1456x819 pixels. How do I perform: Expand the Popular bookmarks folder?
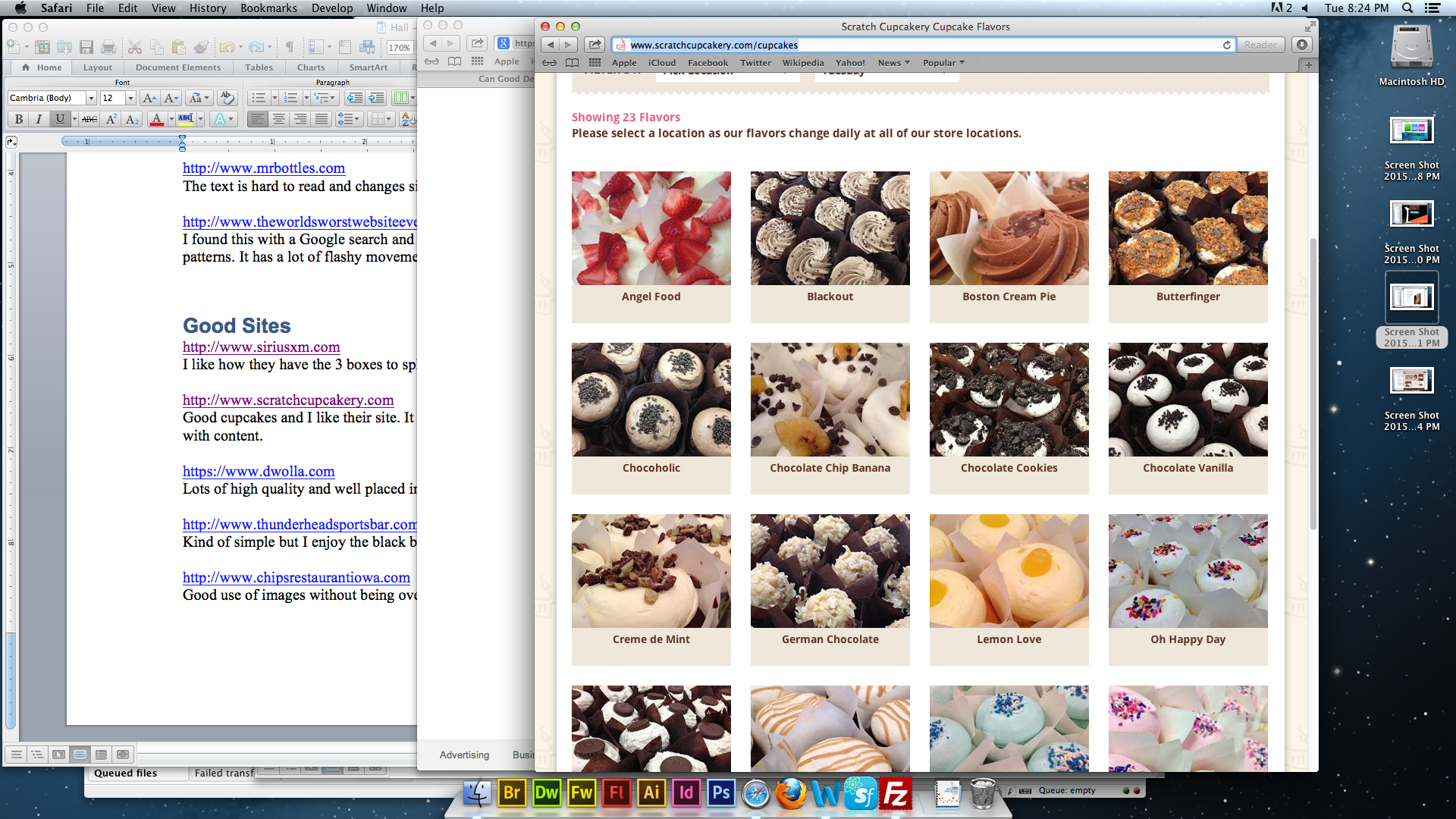click(x=943, y=63)
